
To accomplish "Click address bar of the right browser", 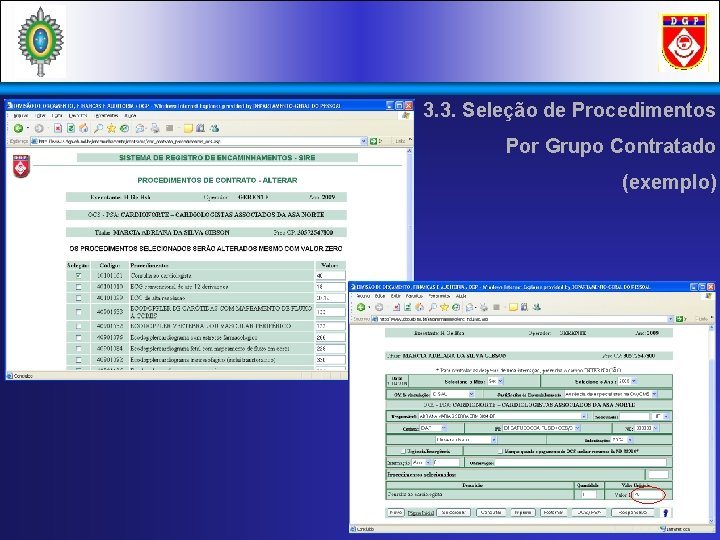I will (x=522, y=319).
